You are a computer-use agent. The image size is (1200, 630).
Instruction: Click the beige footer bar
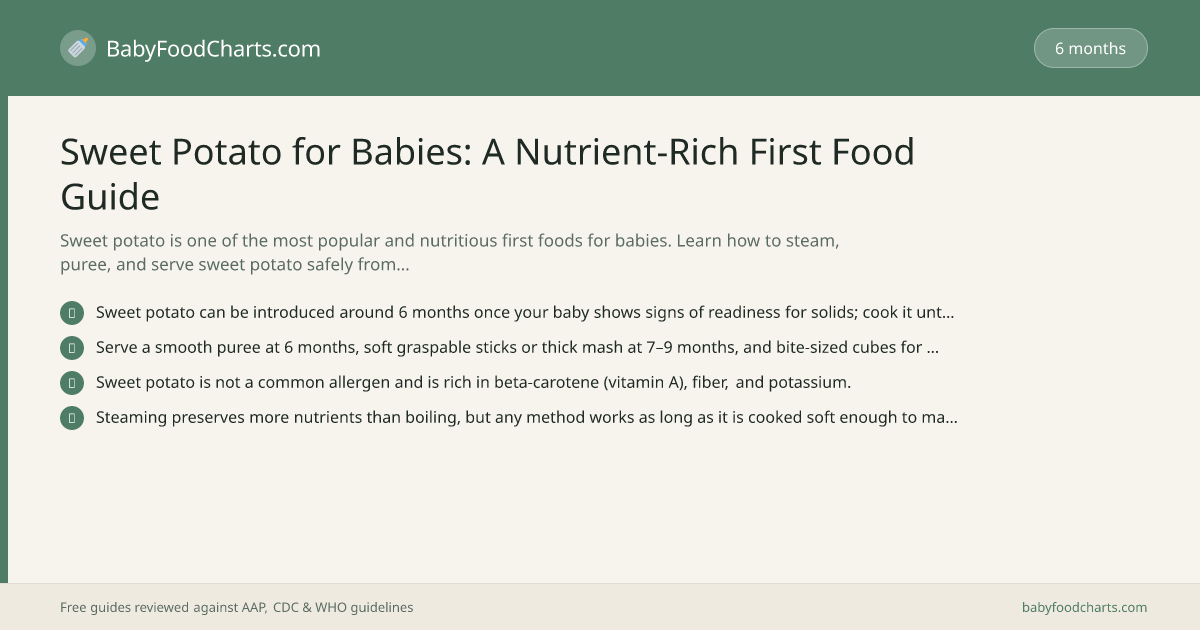coord(600,607)
